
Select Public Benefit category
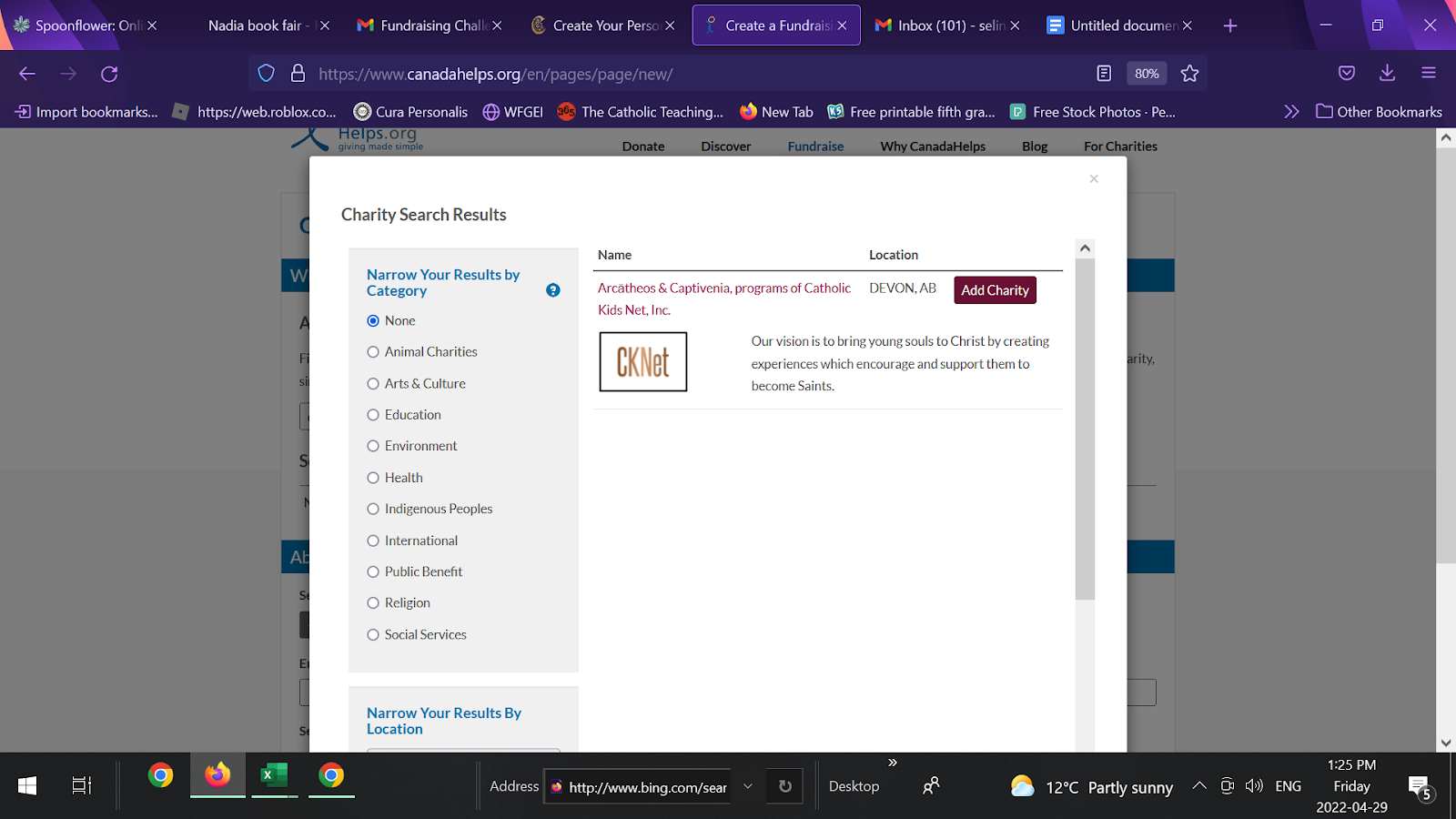click(x=373, y=571)
